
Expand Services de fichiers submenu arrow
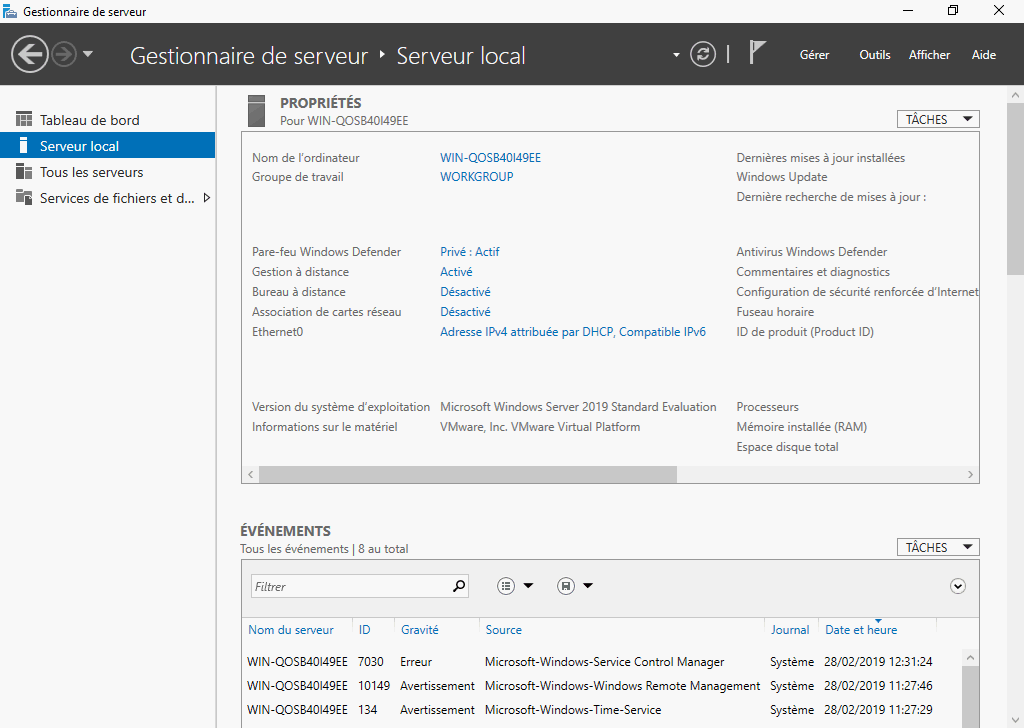click(207, 198)
